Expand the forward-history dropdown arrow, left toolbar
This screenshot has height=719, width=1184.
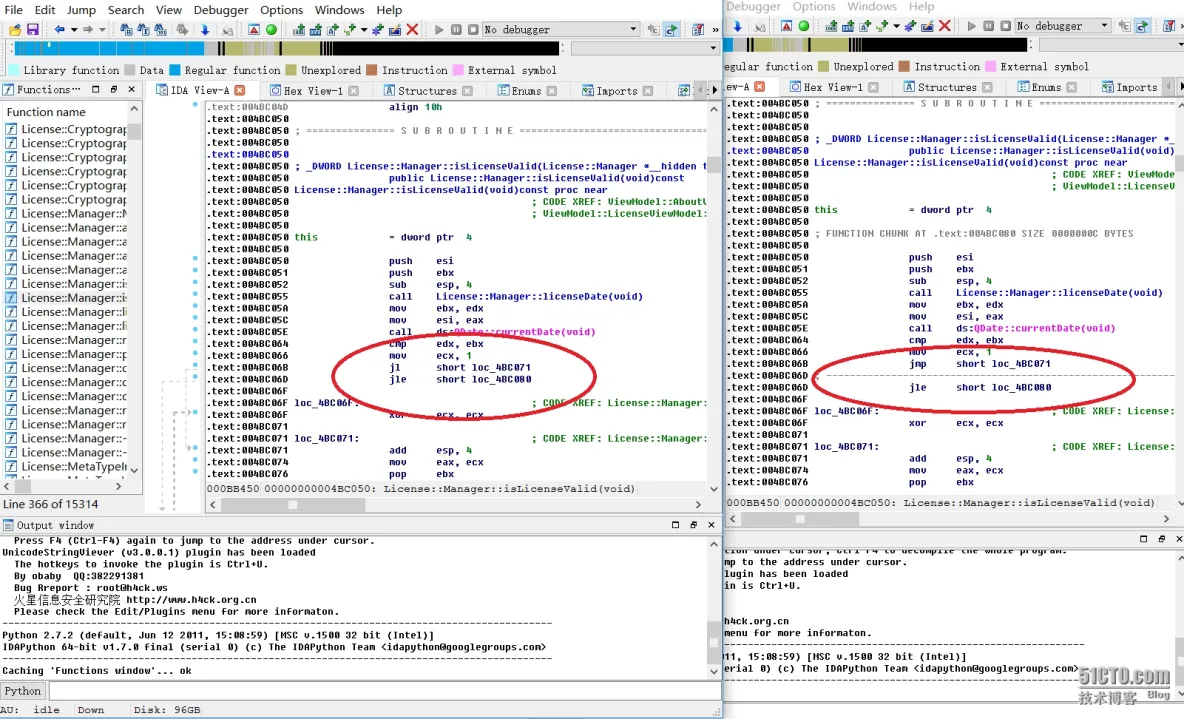(102, 29)
